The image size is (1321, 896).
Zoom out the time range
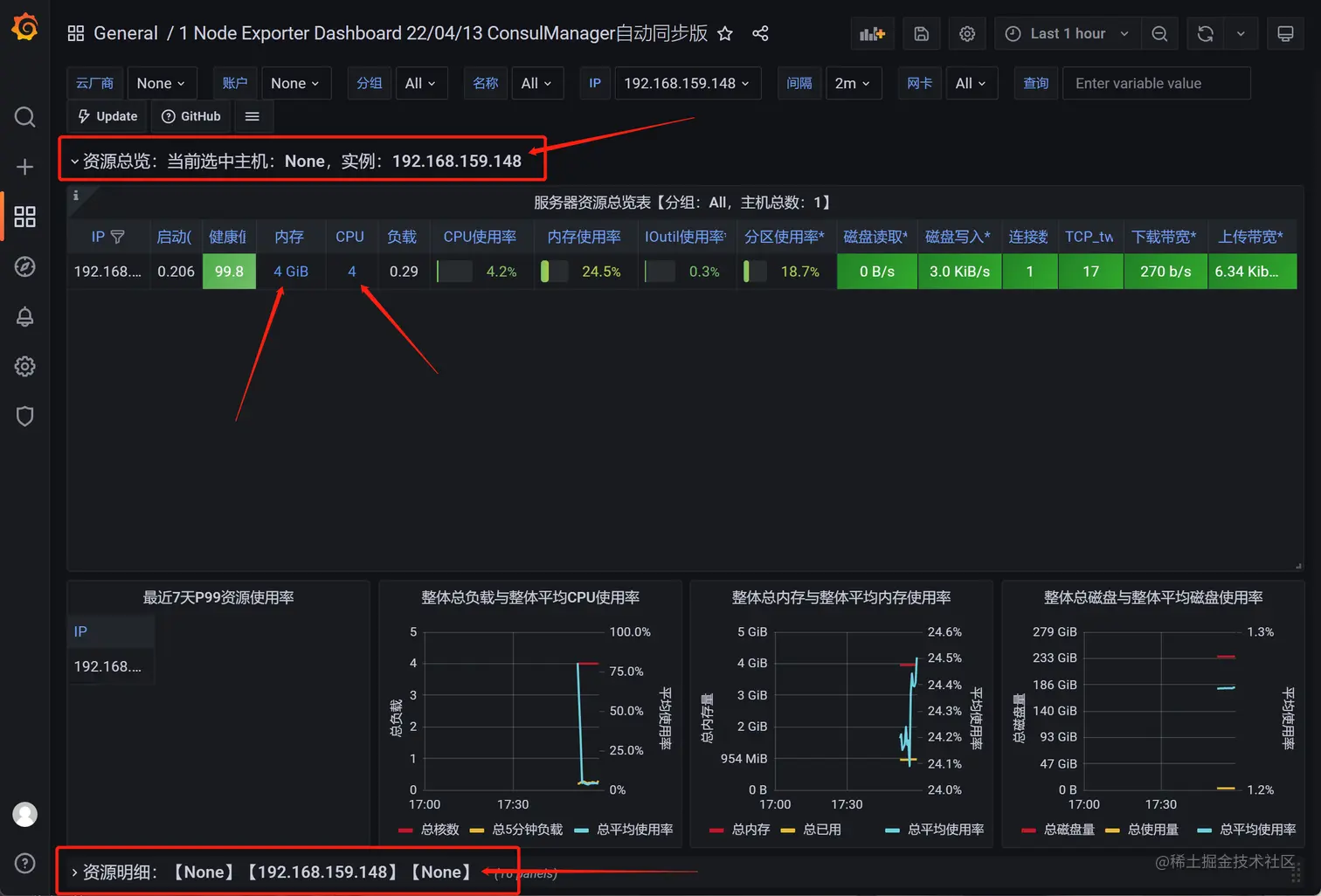tap(1159, 33)
